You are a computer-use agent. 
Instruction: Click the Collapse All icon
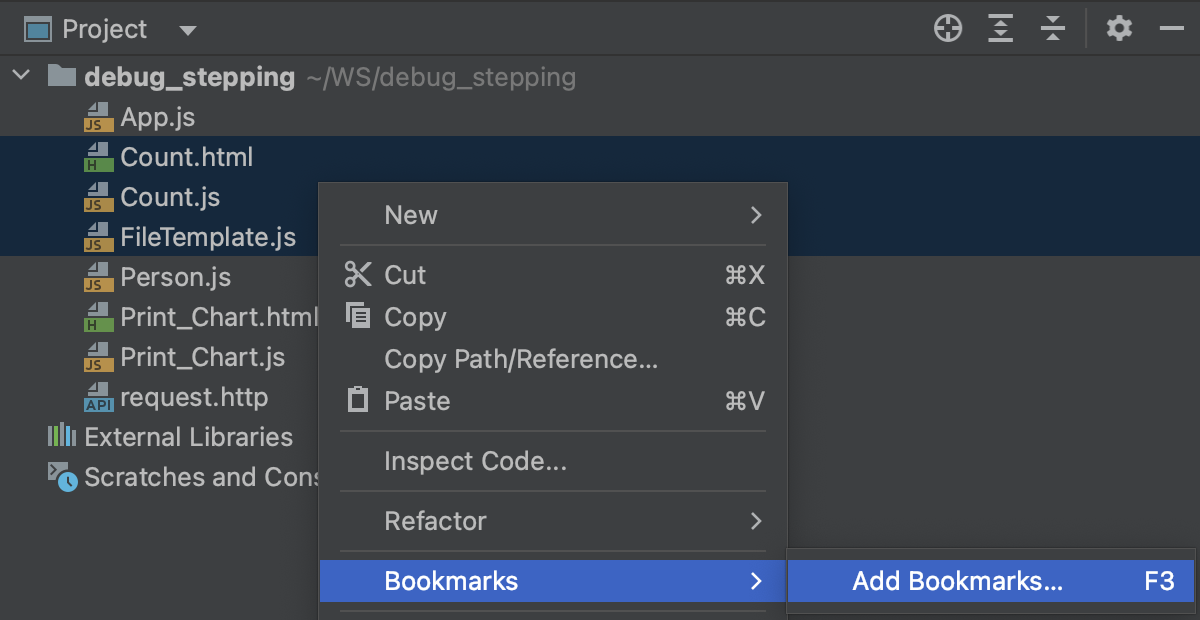click(1053, 28)
